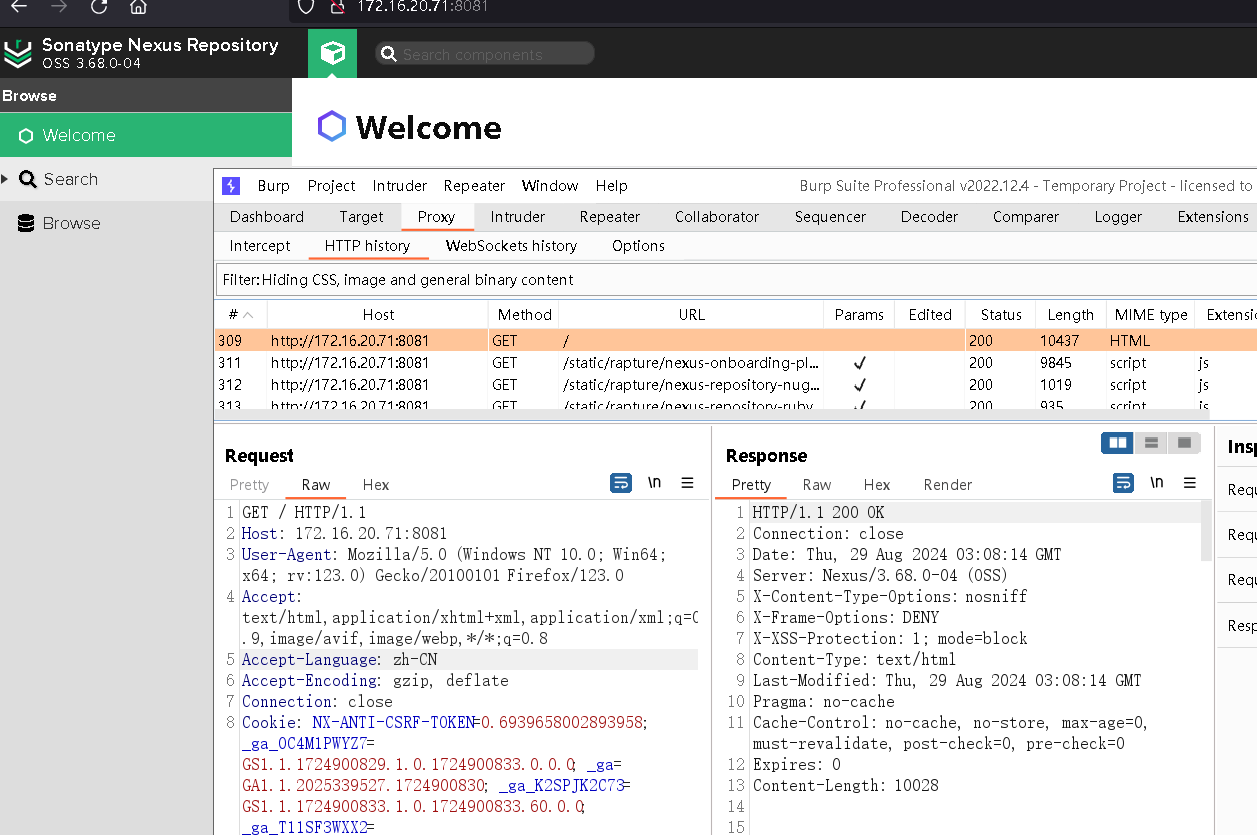Toggle word wrap icon in Response panel

click(1124, 483)
